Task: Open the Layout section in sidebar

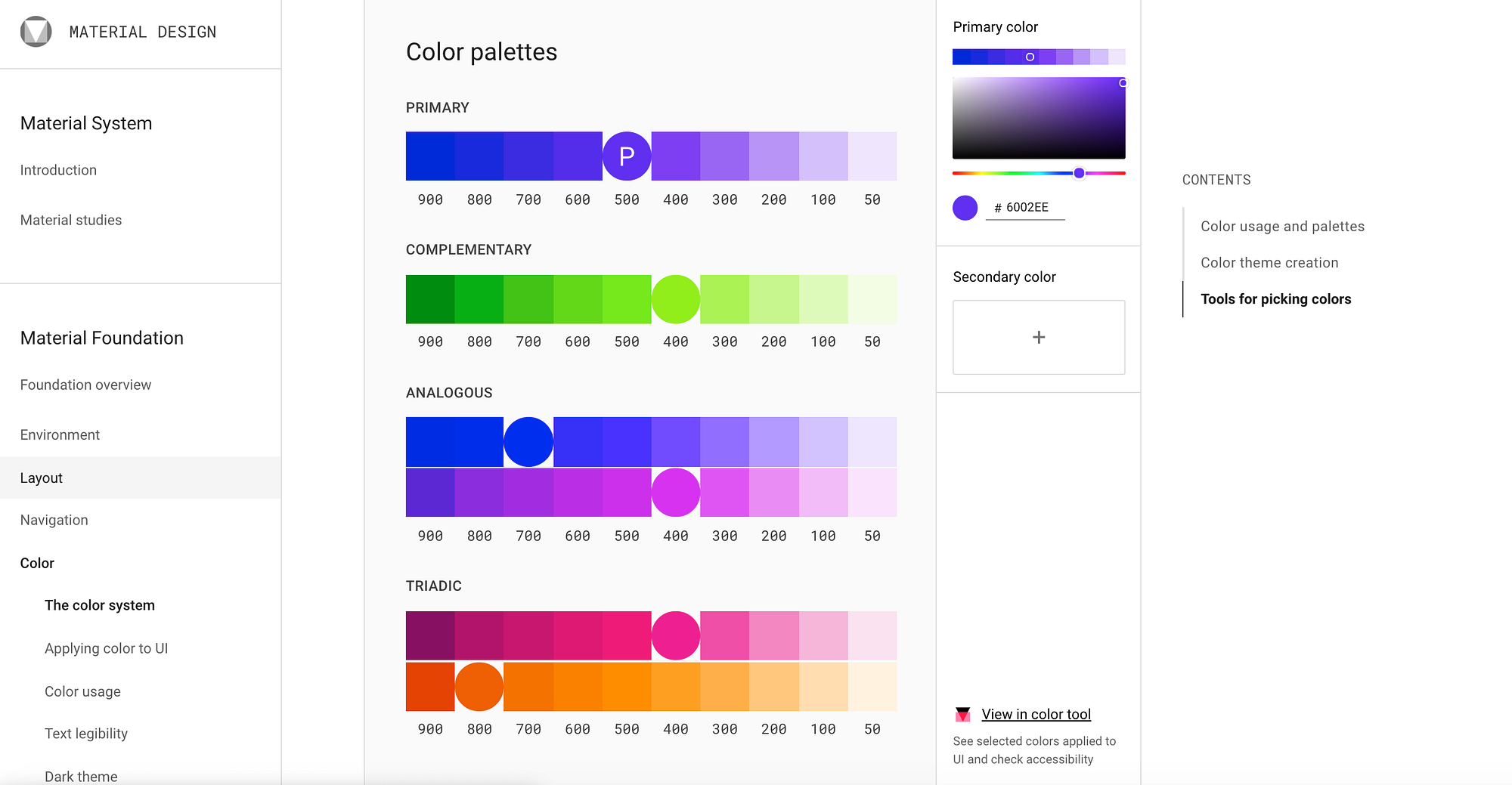Action: click(42, 478)
